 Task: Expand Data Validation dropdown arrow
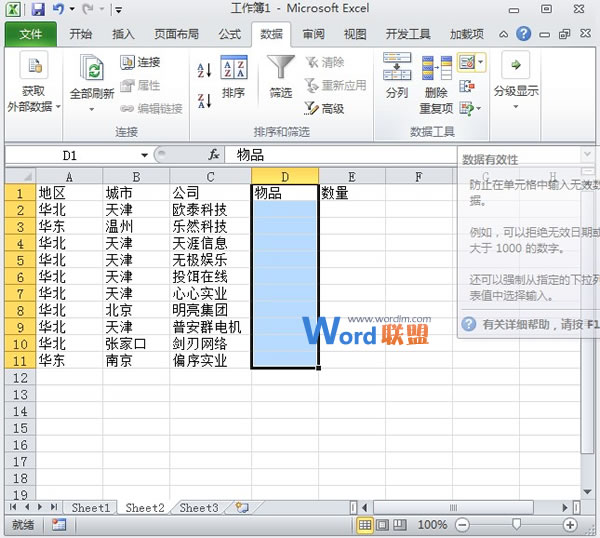[481, 62]
